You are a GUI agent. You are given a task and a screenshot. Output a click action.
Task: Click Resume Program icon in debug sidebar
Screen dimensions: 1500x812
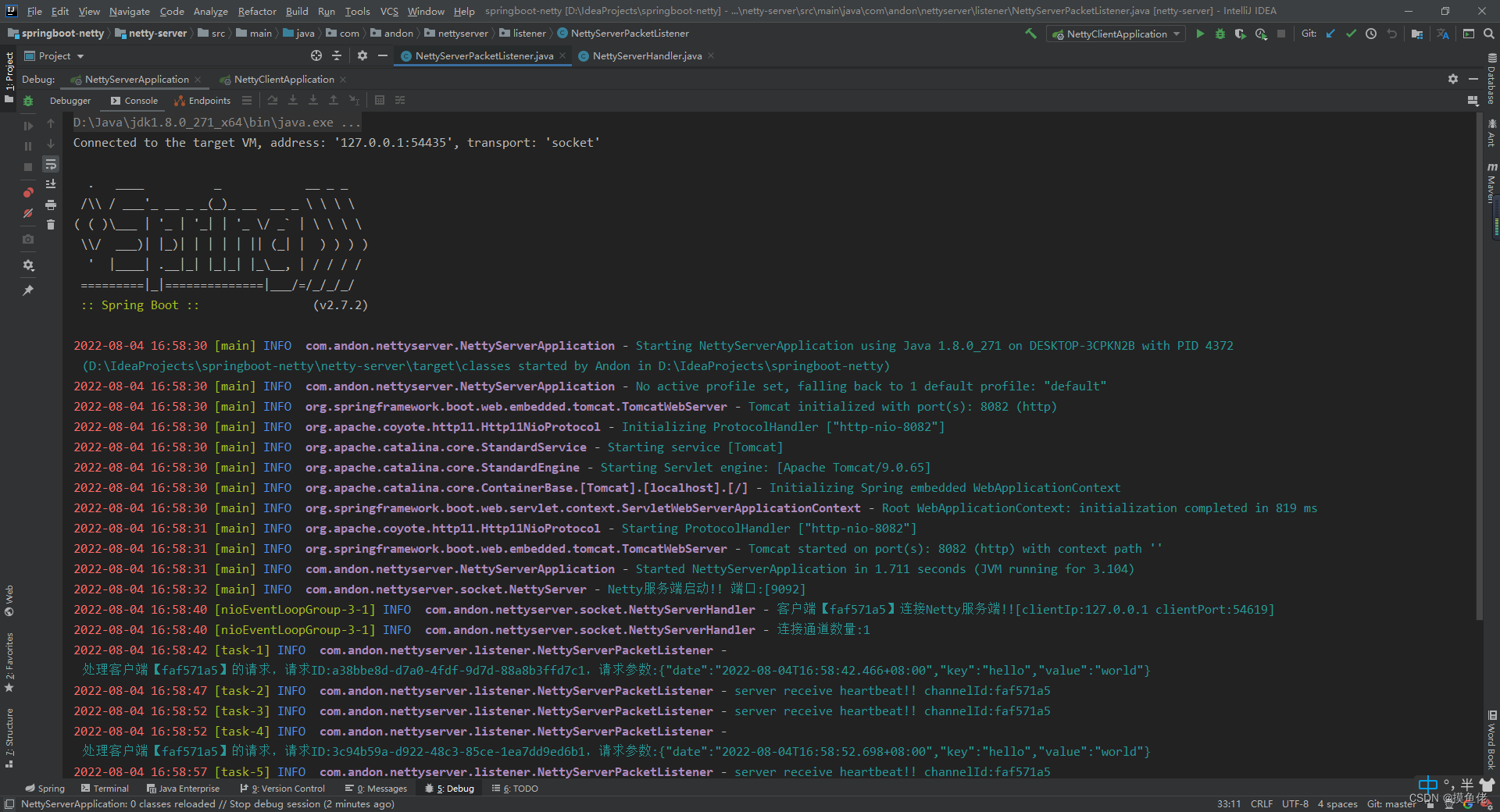28,126
